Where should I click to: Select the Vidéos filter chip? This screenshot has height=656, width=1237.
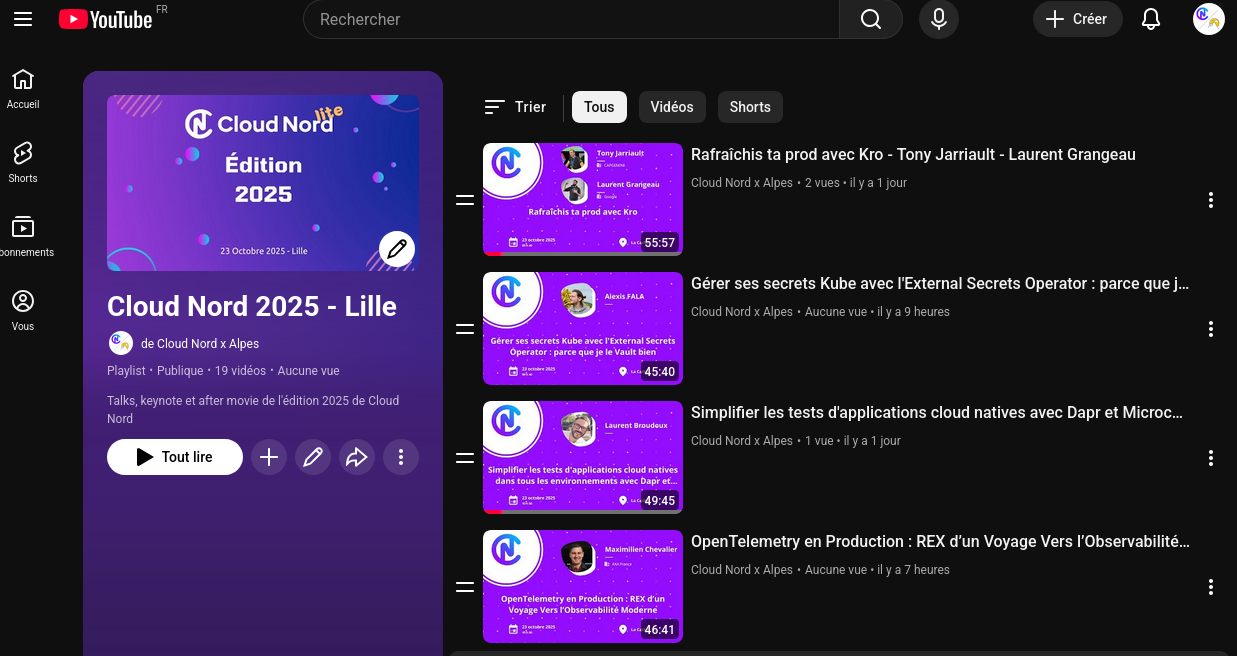pyautogui.click(x=672, y=107)
